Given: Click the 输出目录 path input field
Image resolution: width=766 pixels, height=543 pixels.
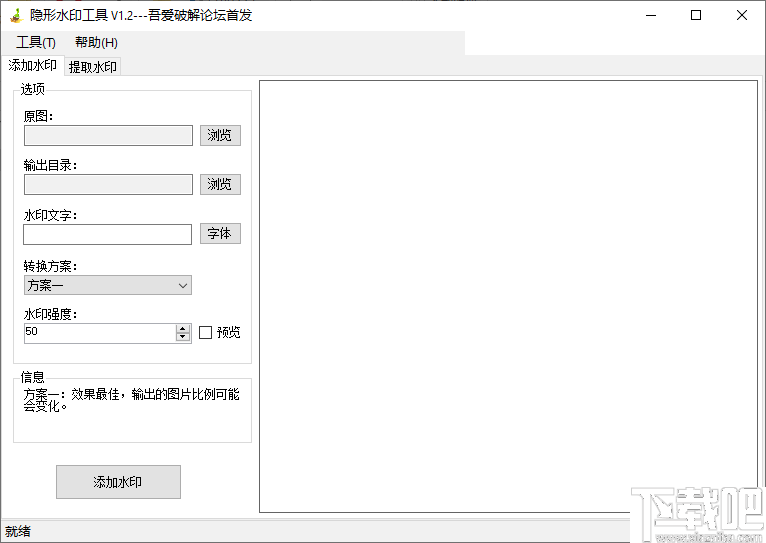Looking at the screenshot, I should (x=108, y=184).
